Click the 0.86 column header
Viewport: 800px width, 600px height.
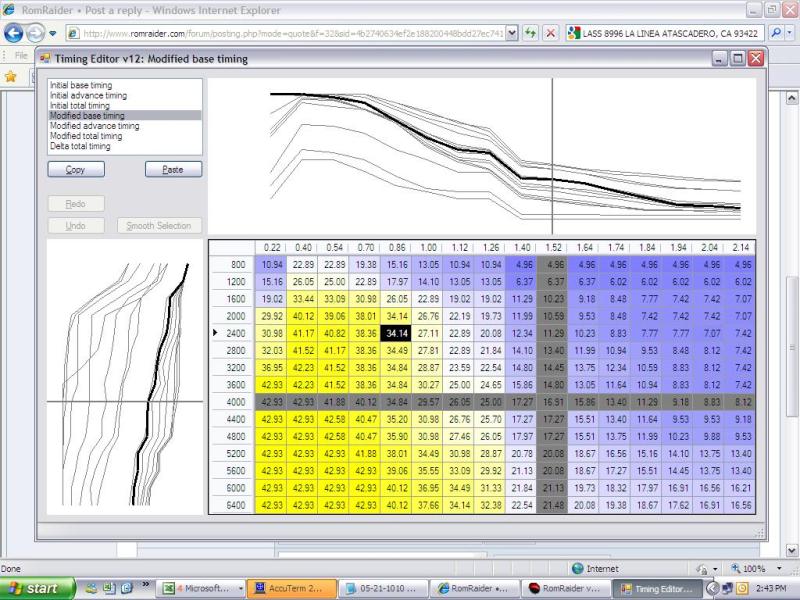point(398,247)
